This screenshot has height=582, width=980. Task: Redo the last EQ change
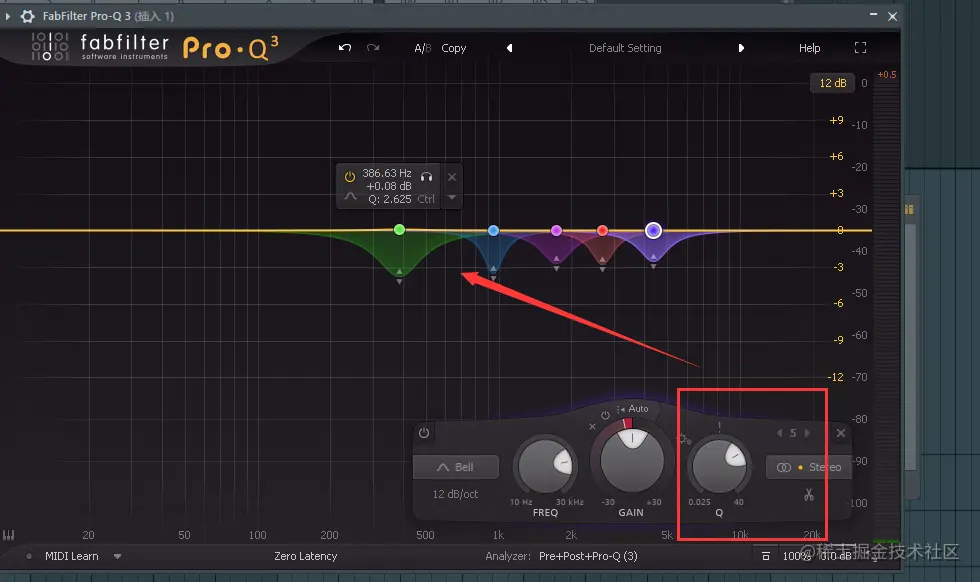(x=373, y=48)
